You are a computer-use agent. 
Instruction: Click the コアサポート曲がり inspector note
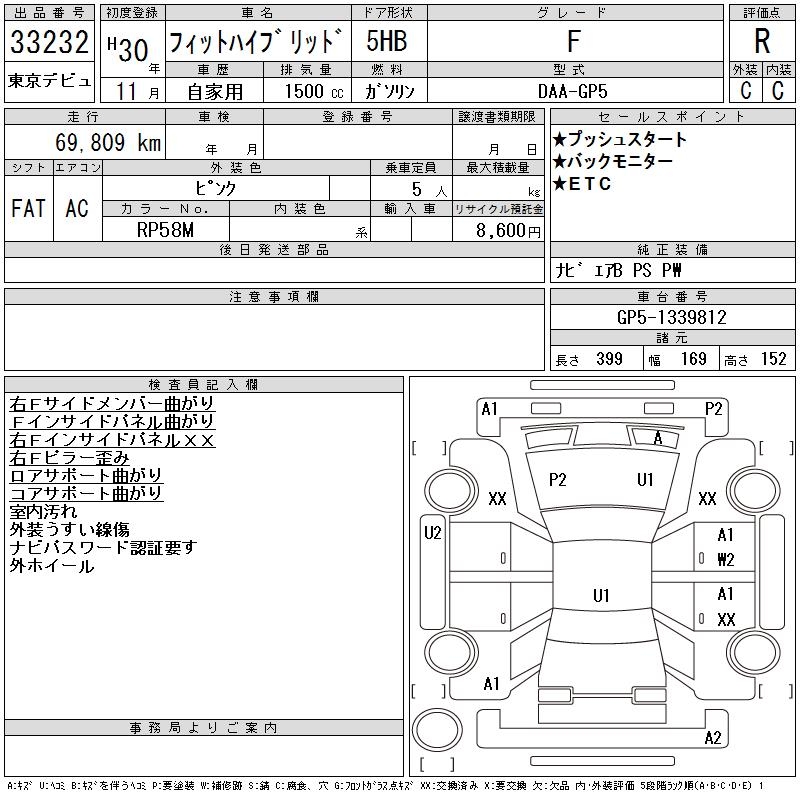click(x=86, y=494)
